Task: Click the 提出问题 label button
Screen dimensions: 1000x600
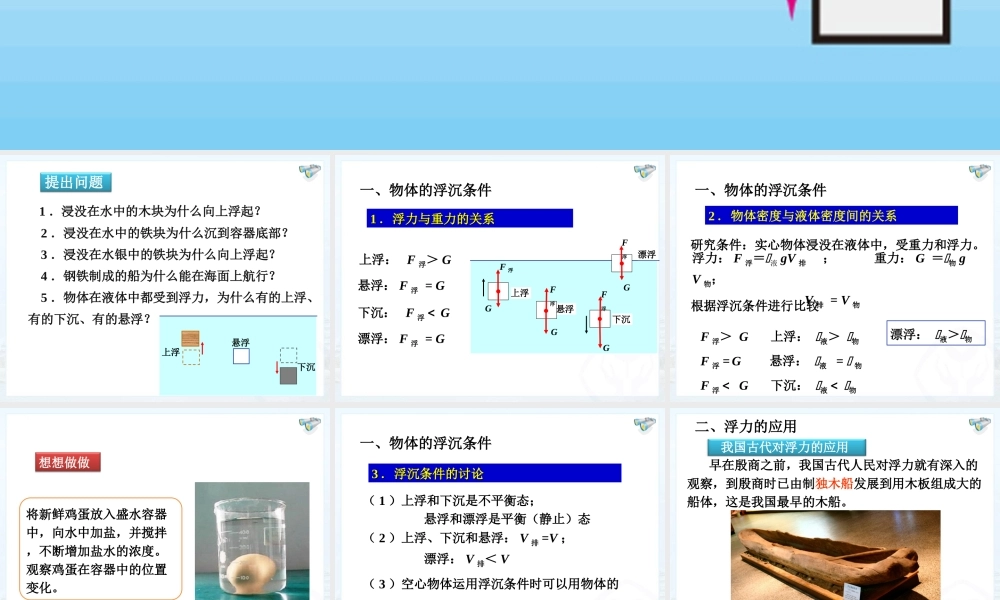Action: (x=75, y=182)
